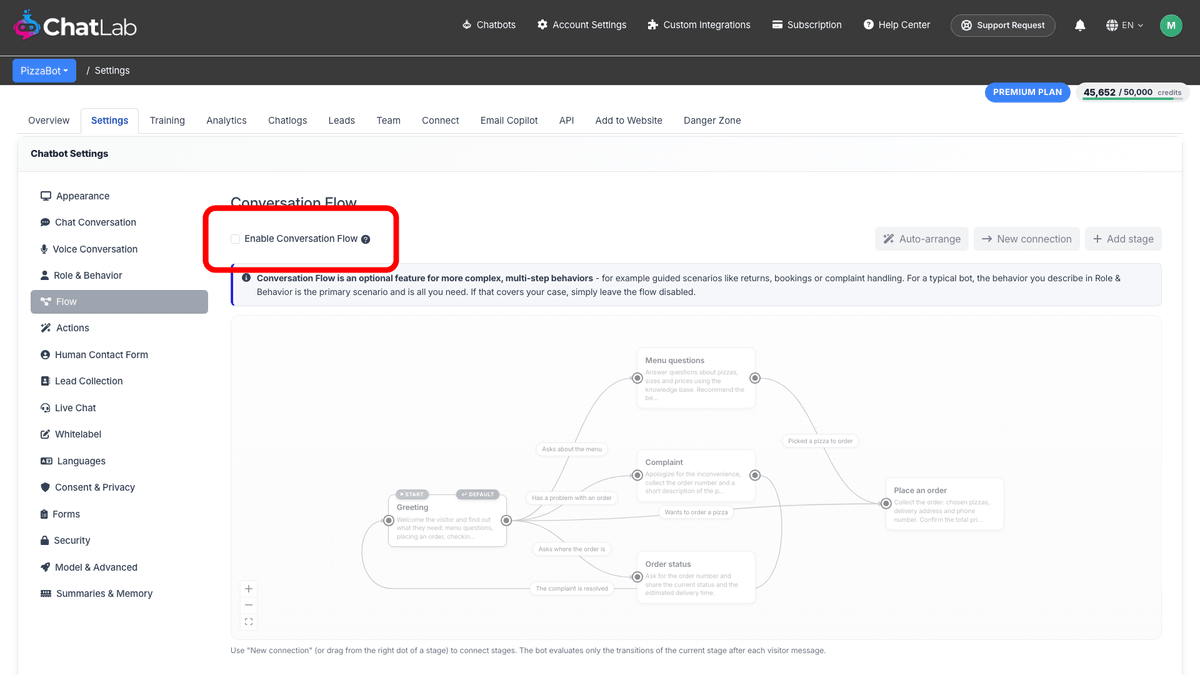Switch to the API tab

click(x=566, y=120)
